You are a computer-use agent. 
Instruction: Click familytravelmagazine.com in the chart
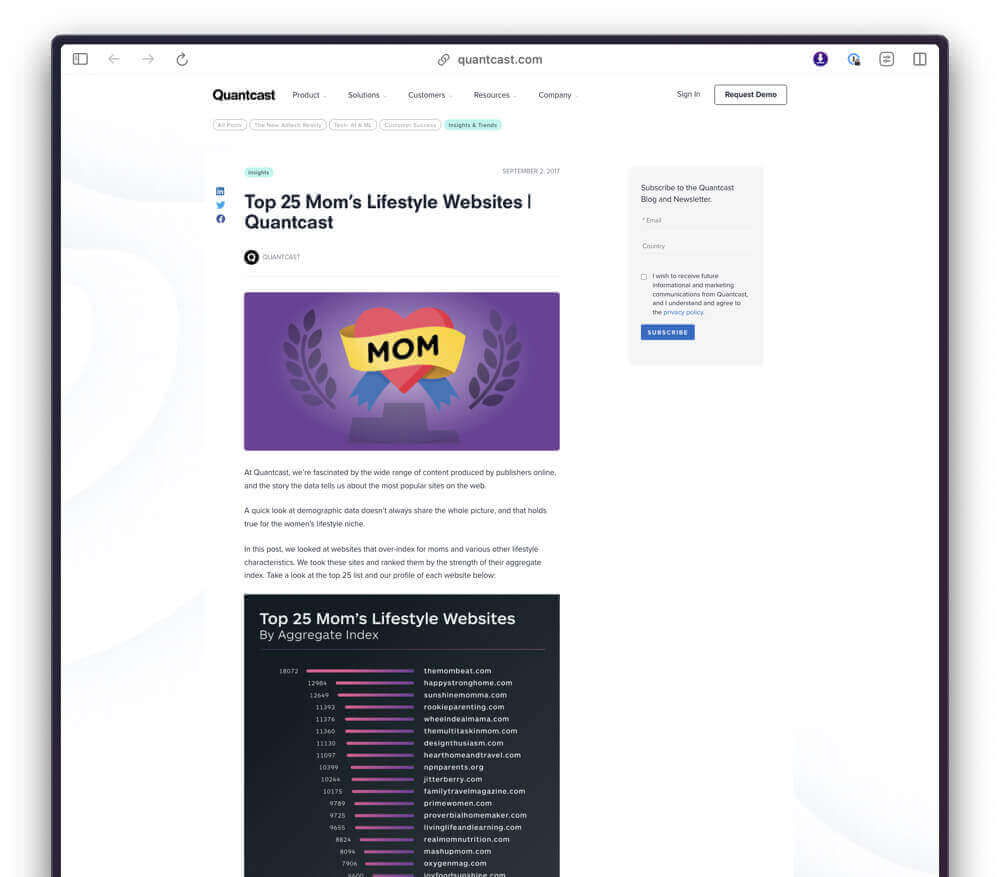click(474, 792)
